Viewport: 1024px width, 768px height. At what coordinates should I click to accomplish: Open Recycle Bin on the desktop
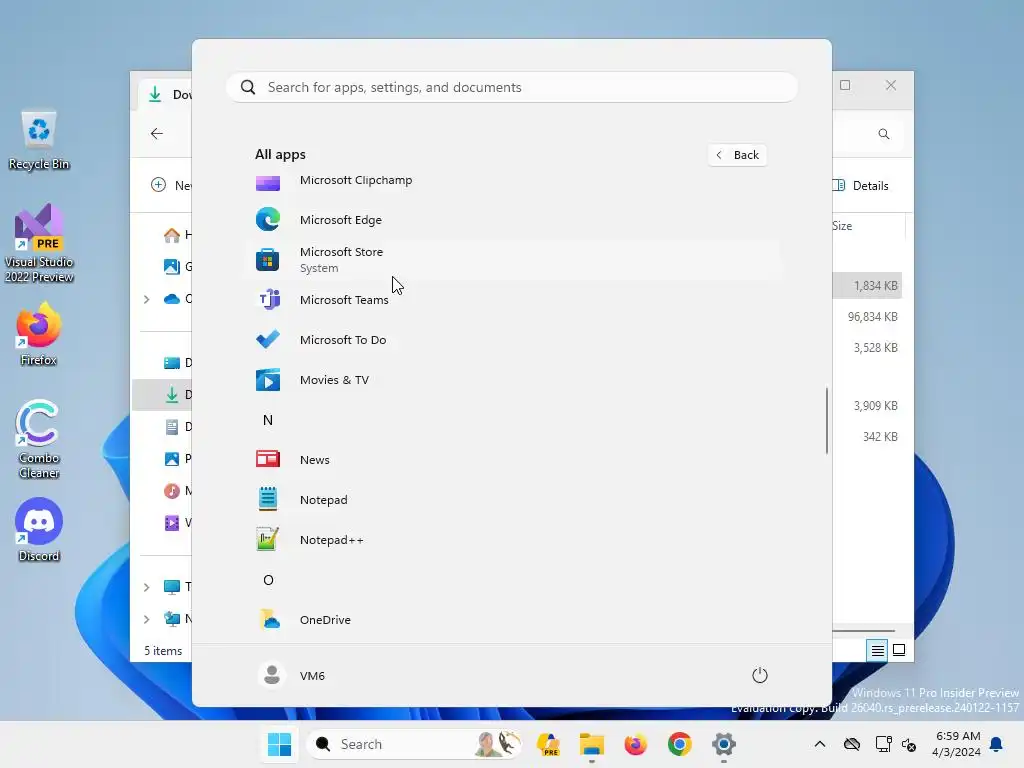click(39, 140)
